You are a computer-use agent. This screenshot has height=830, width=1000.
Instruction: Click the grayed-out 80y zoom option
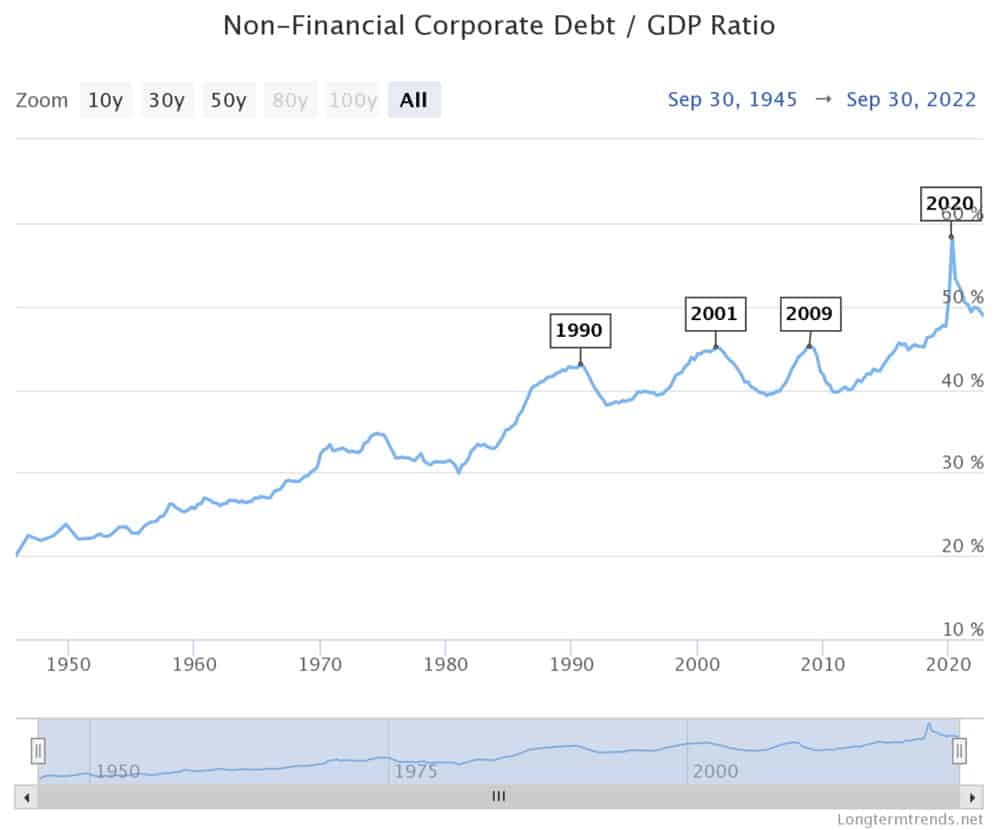290,99
